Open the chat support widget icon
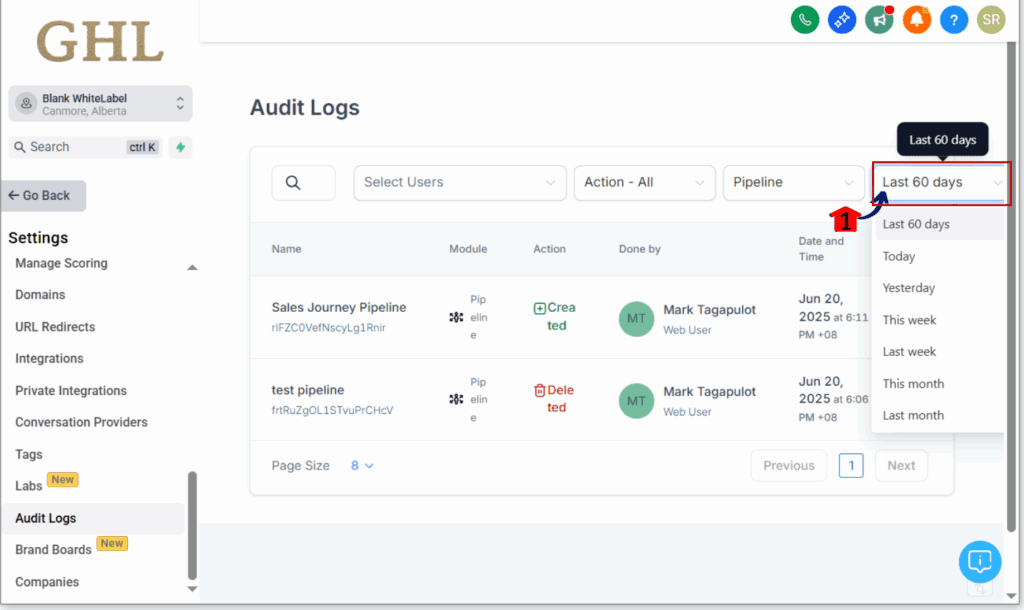This screenshot has width=1024, height=610. (x=979, y=561)
